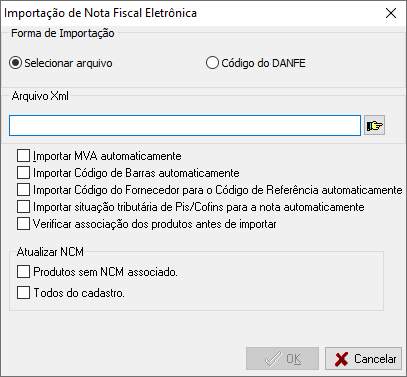Focus the Arquivo Xml path text field
Viewport: 407px width, 377px height.
tap(185, 125)
